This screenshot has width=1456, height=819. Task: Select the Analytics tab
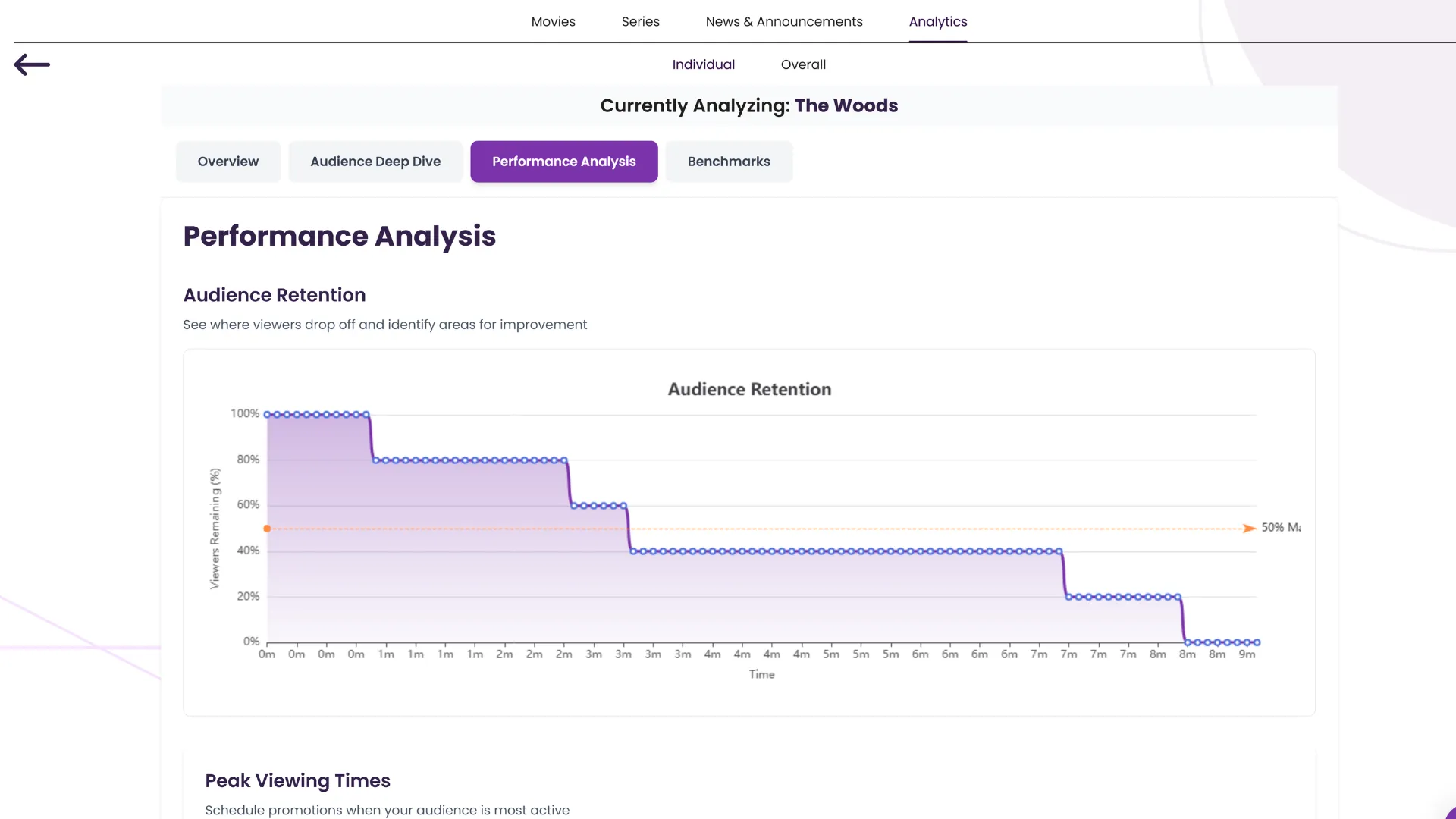[x=938, y=21]
